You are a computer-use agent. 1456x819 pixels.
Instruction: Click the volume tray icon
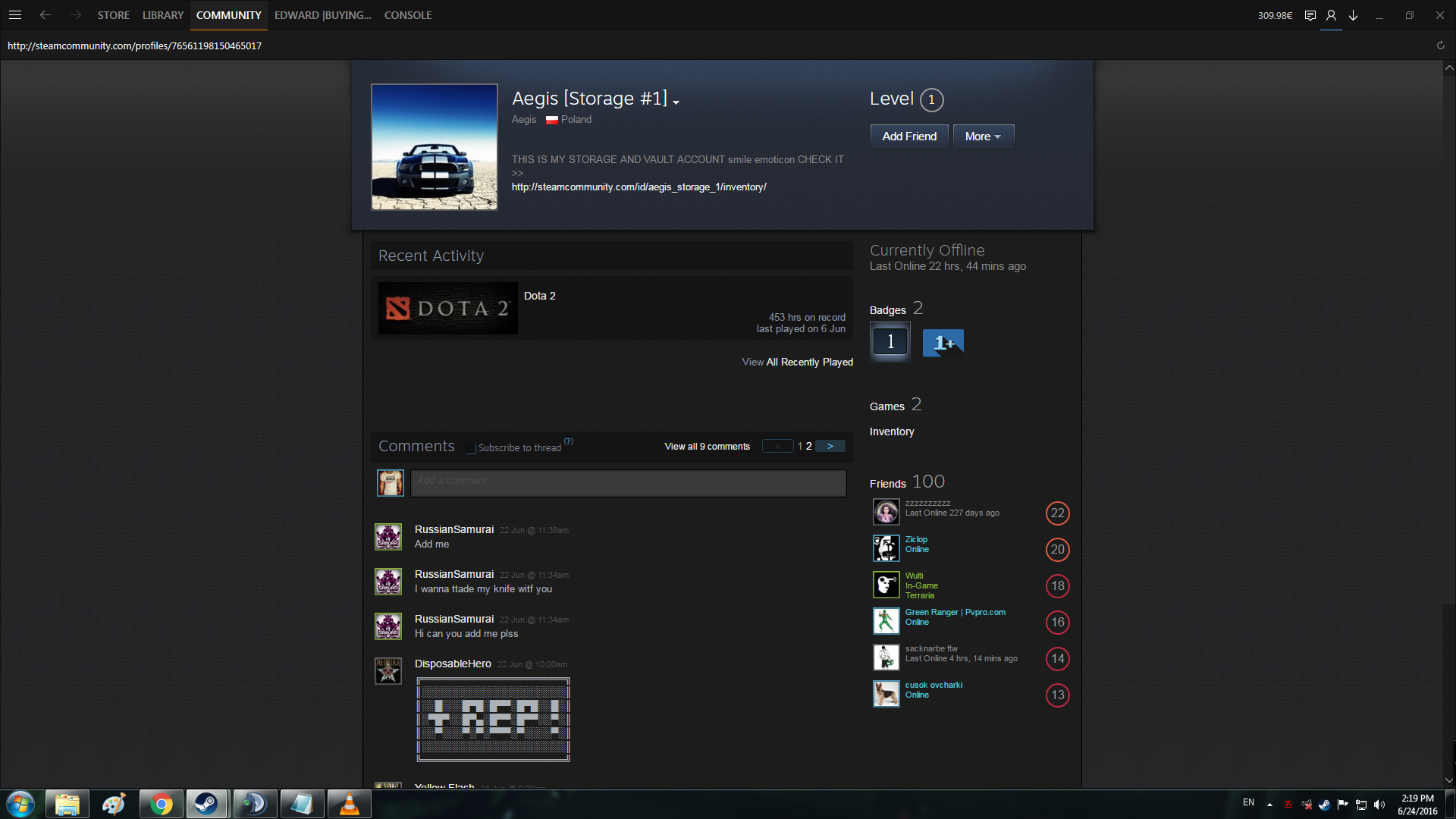point(1379,805)
